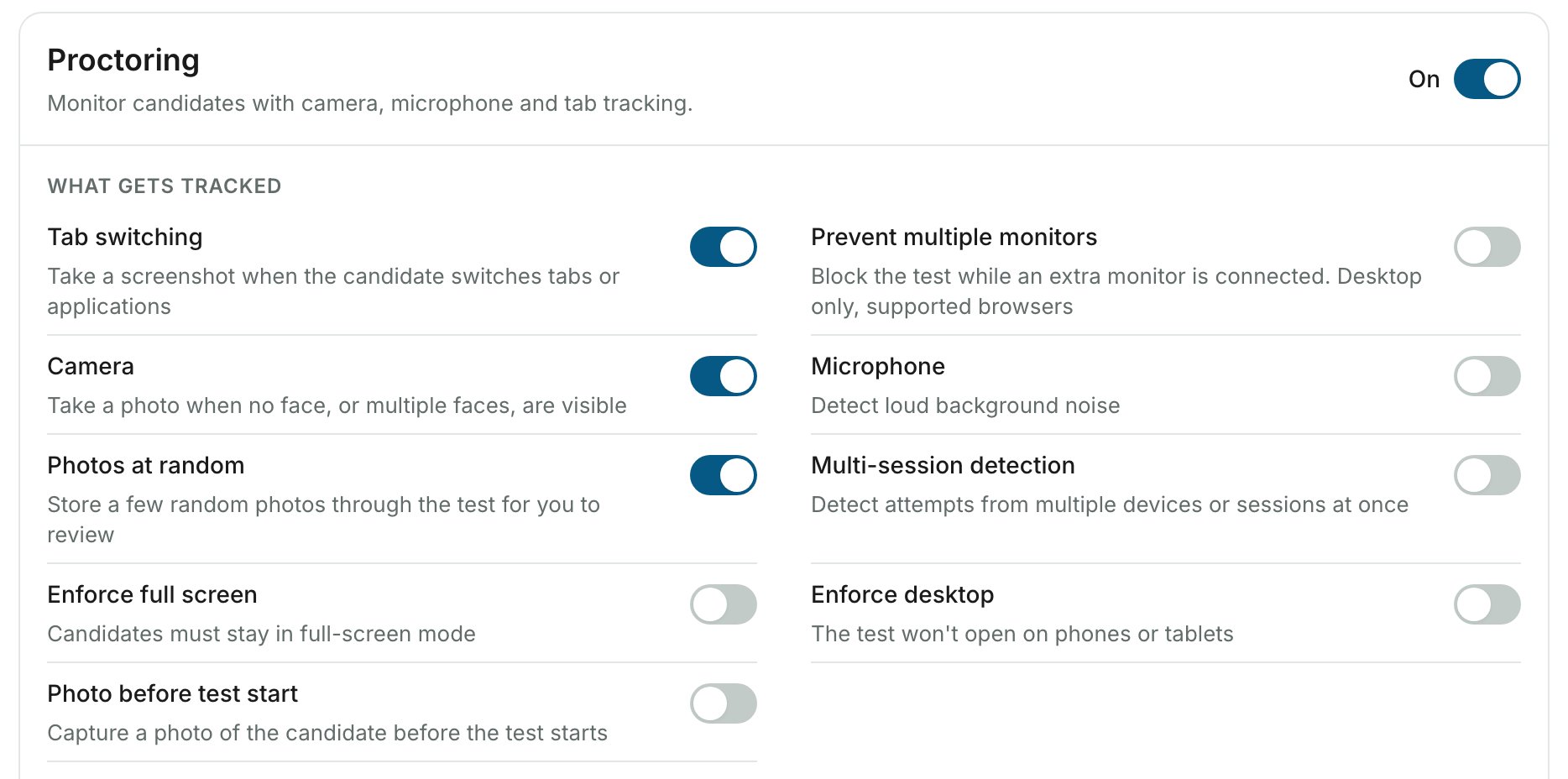Turn on the Enforce desktop toggle
The height and width of the screenshot is (779, 1568).
(1487, 604)
